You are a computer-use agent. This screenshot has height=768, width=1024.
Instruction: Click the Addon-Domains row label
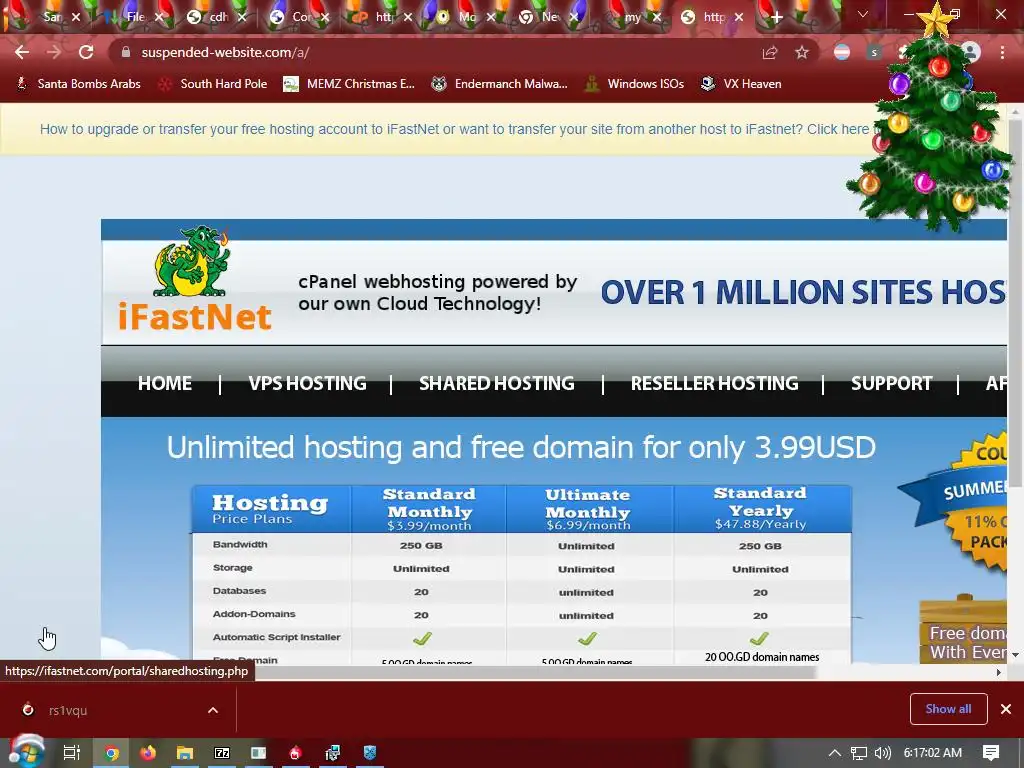pyautogui.click(x=253, y=614)
